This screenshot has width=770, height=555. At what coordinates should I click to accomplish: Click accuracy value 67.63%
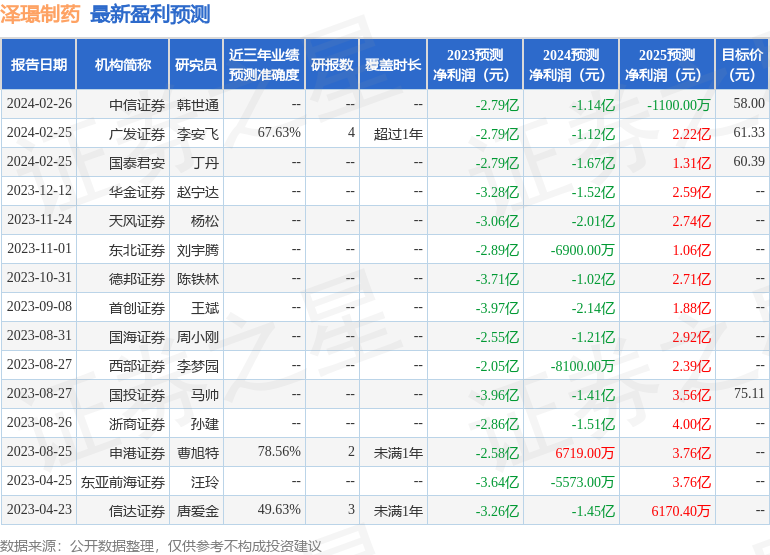tap(279, 132)
